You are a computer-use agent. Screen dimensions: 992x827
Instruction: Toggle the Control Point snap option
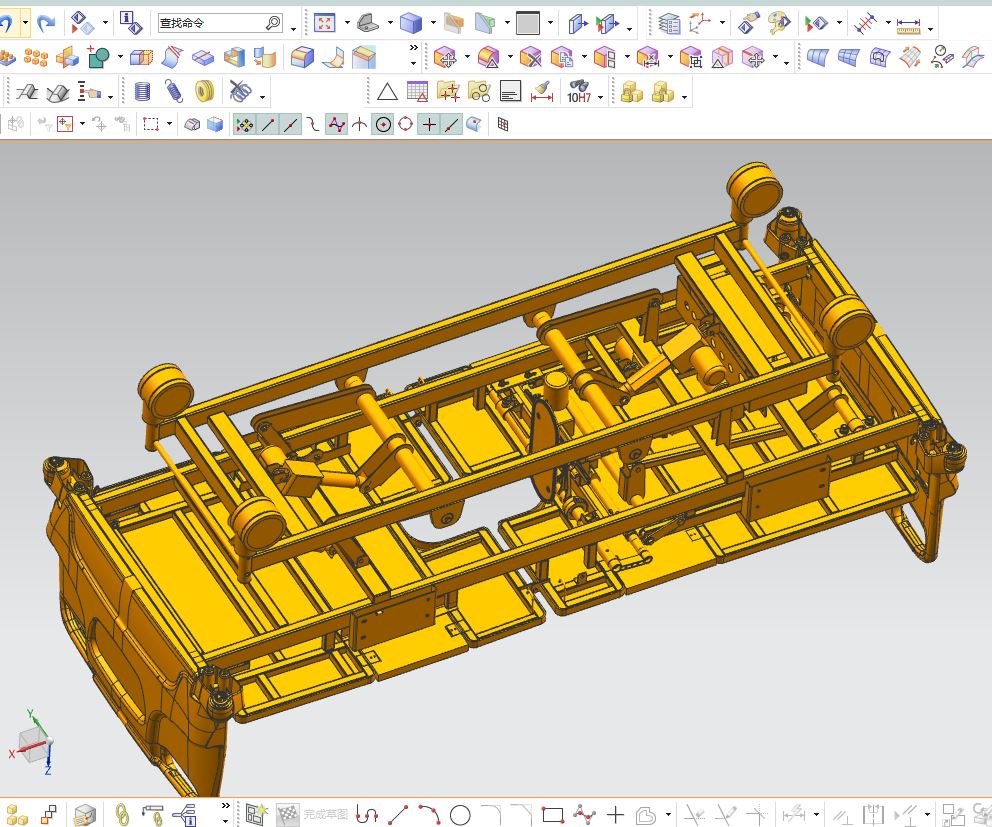pos(313,125)
